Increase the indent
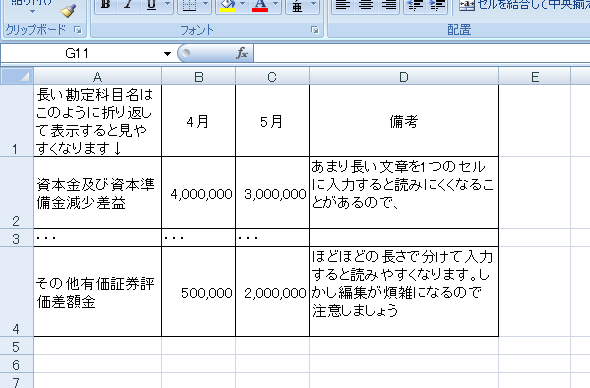 point(437,5)
